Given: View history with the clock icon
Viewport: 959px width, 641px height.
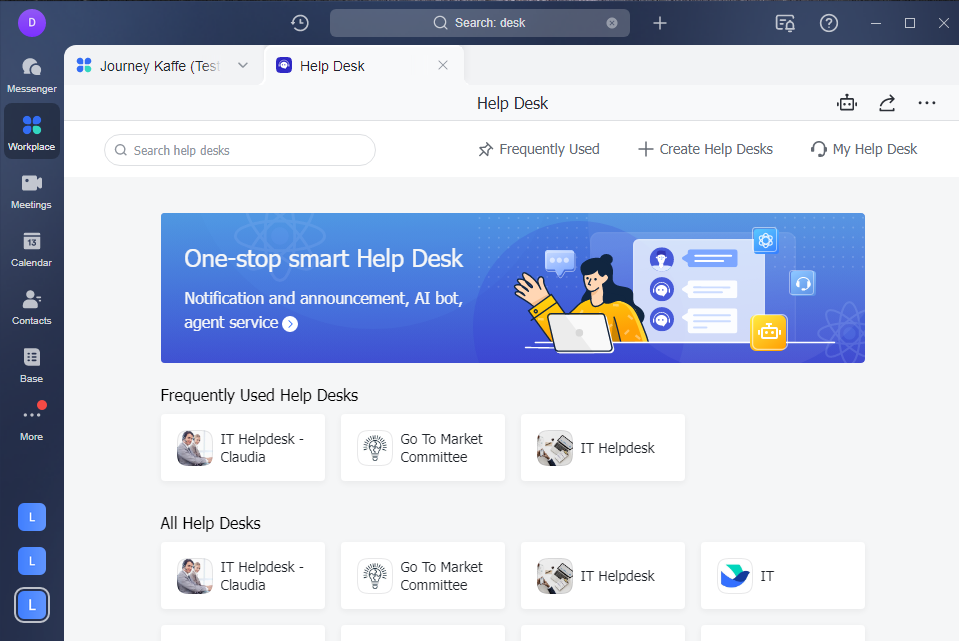Looking at the screenshot, I should tap(299, 22).
